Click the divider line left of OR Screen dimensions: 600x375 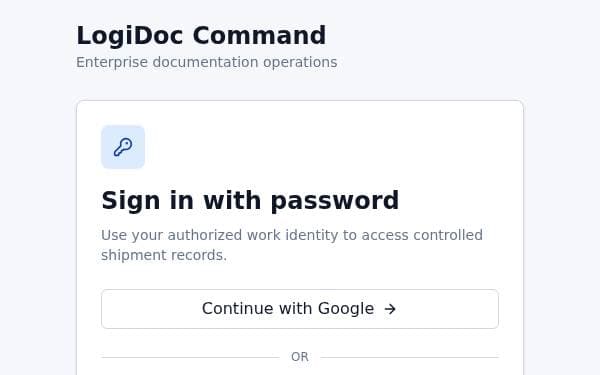190,357
